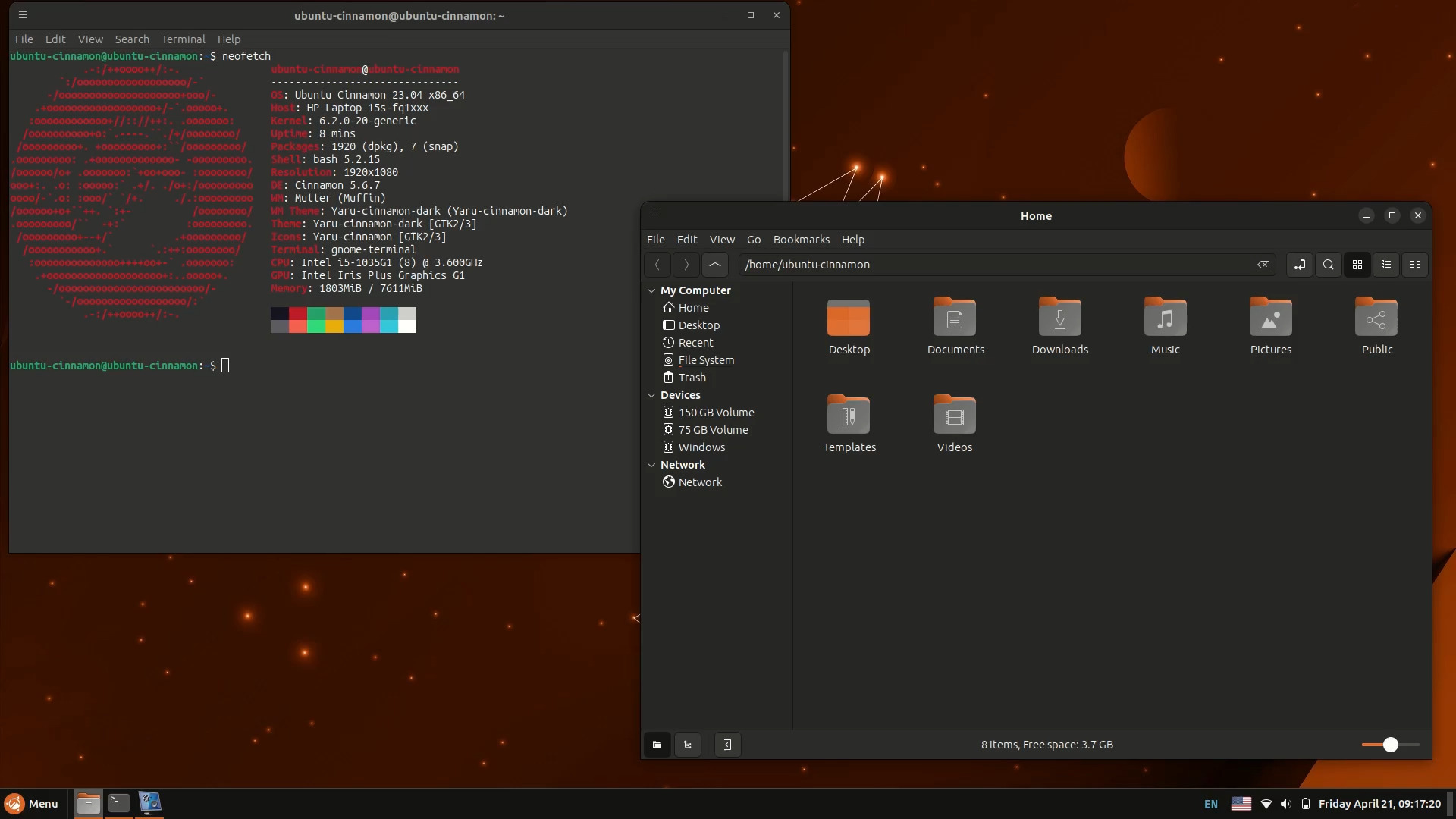Go back using the navigation arrow
This screenshot has width=1456, height=819.
(657, 264)
